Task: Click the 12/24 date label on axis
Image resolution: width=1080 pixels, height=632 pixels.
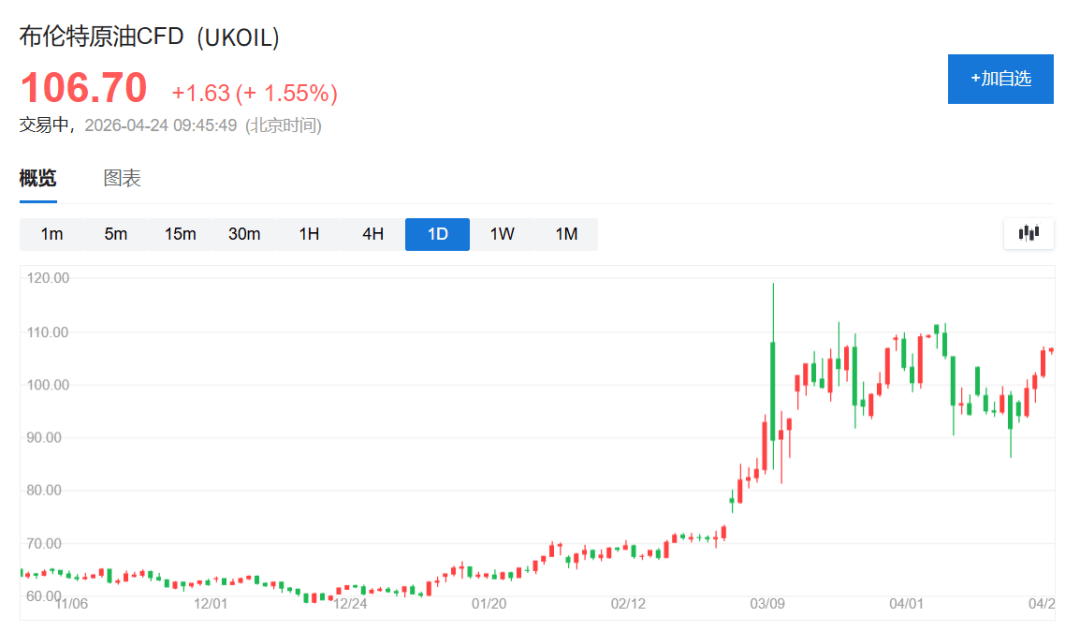Action: (350, 604)
